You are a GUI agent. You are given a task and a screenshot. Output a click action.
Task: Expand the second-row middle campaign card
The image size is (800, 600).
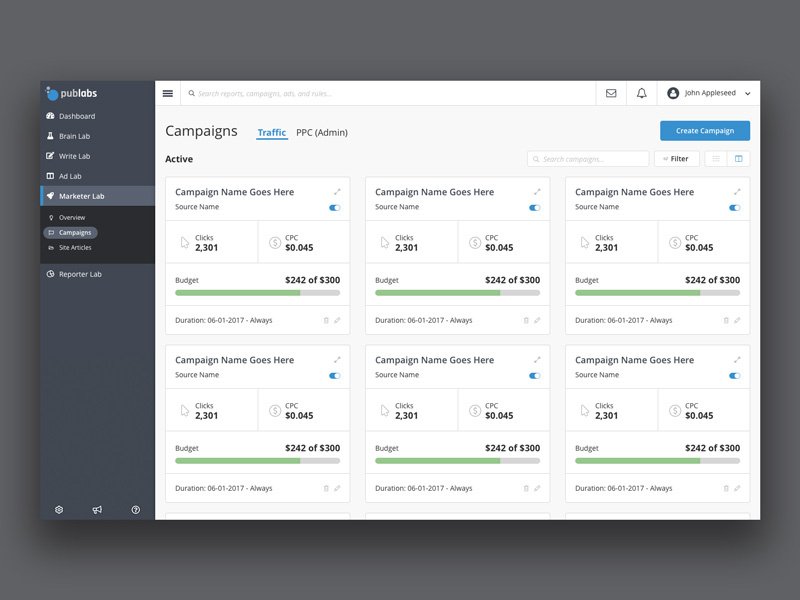537,360
